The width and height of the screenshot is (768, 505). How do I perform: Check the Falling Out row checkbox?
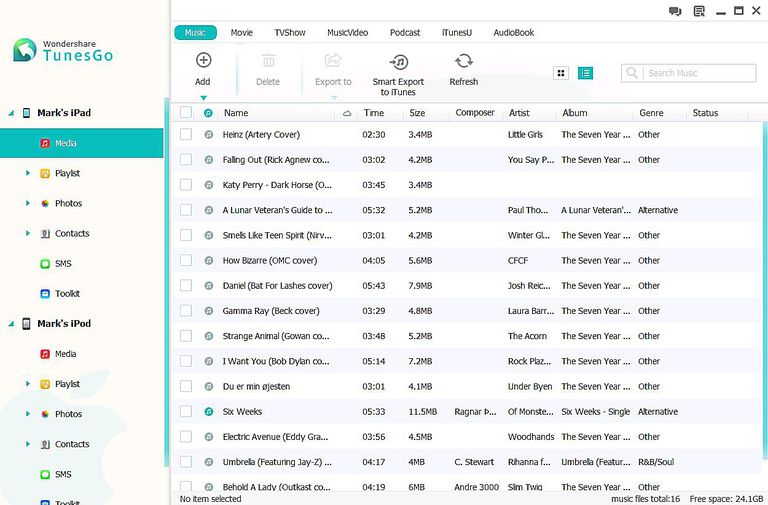pyautogui.click(x=186, y=160)
